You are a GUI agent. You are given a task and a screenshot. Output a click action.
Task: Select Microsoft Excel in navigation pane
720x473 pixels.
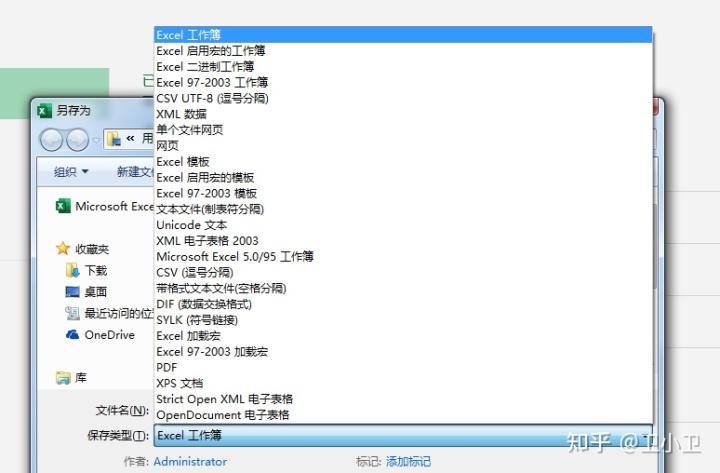[x=105, y=206]
